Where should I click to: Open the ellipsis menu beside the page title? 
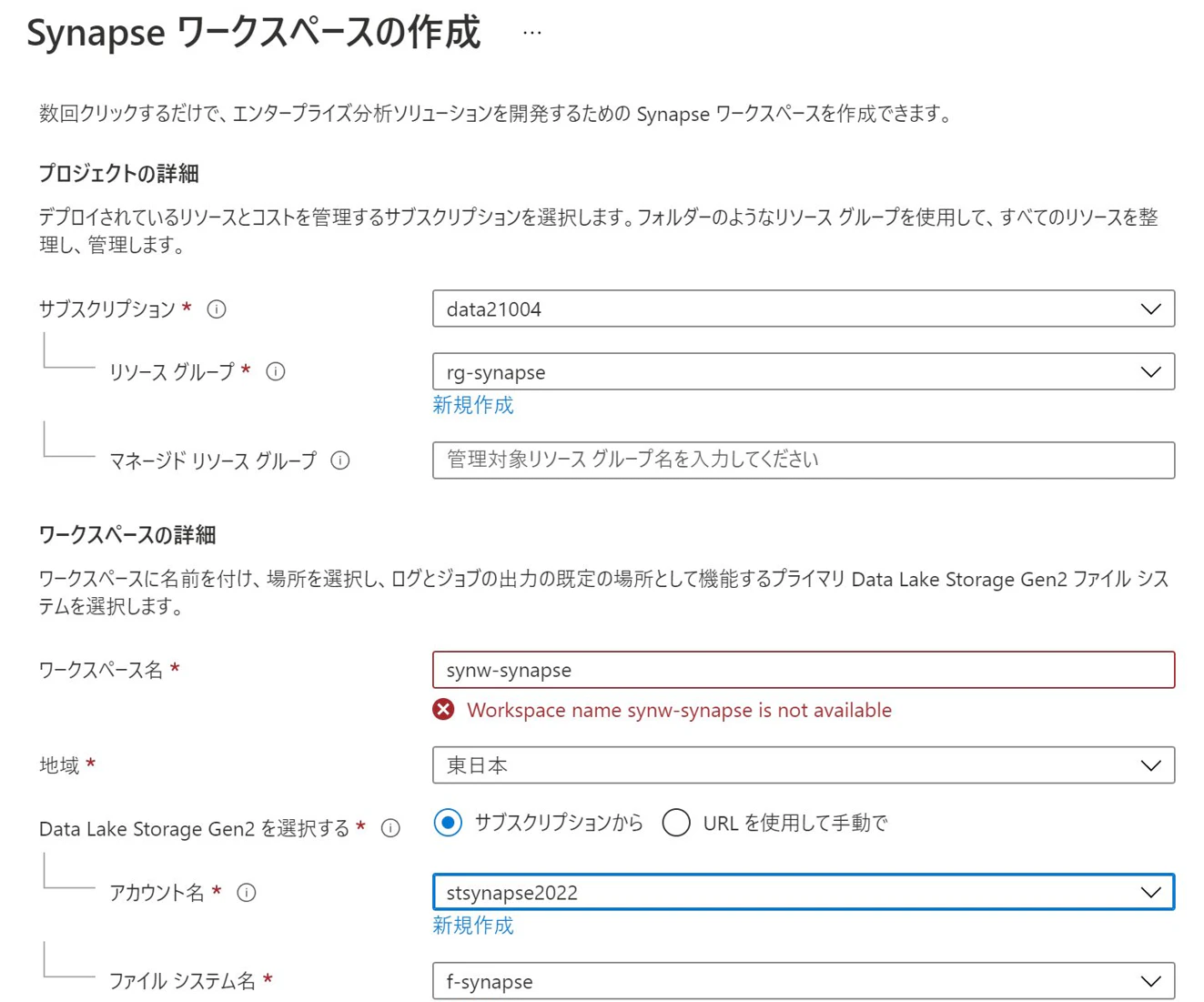click(532, 33)
